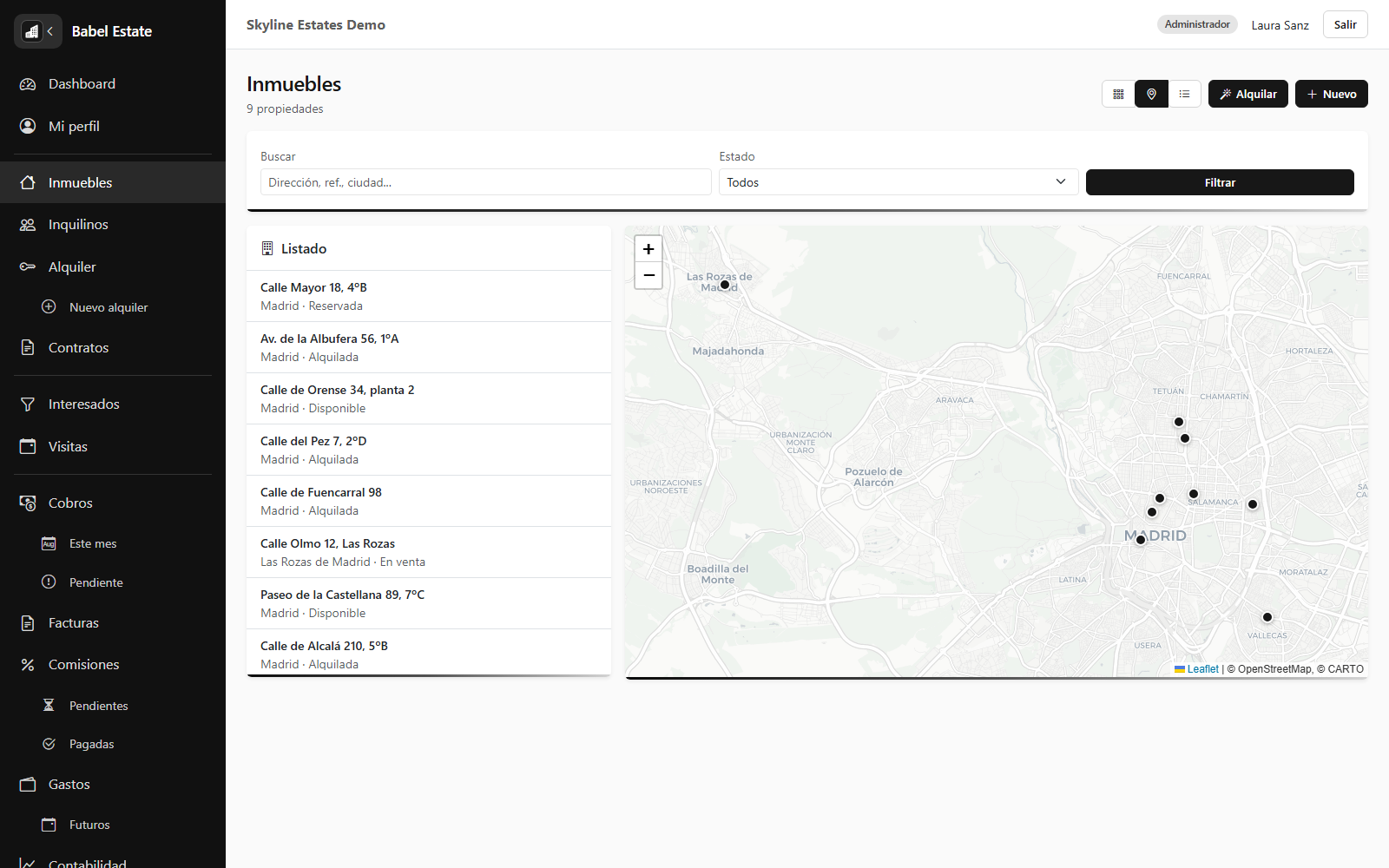Switch to map view

point(1151,94)
